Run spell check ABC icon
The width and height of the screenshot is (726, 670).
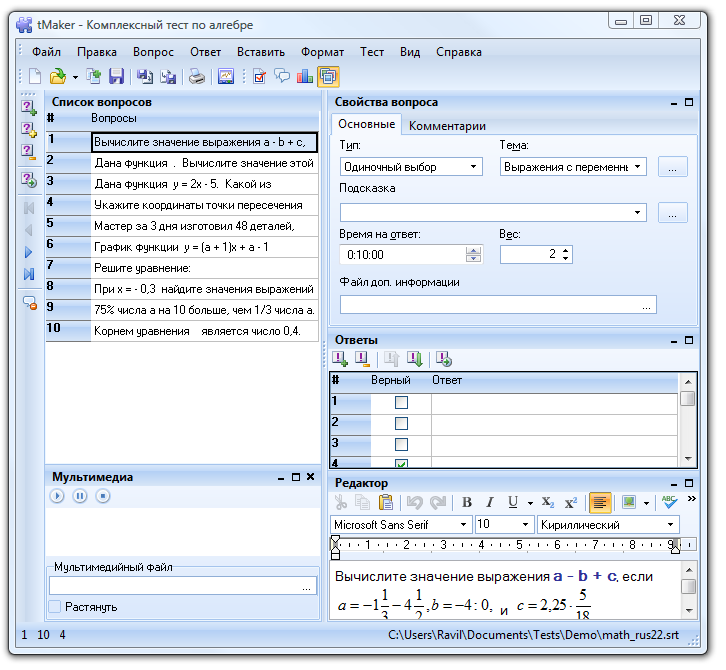669,502
